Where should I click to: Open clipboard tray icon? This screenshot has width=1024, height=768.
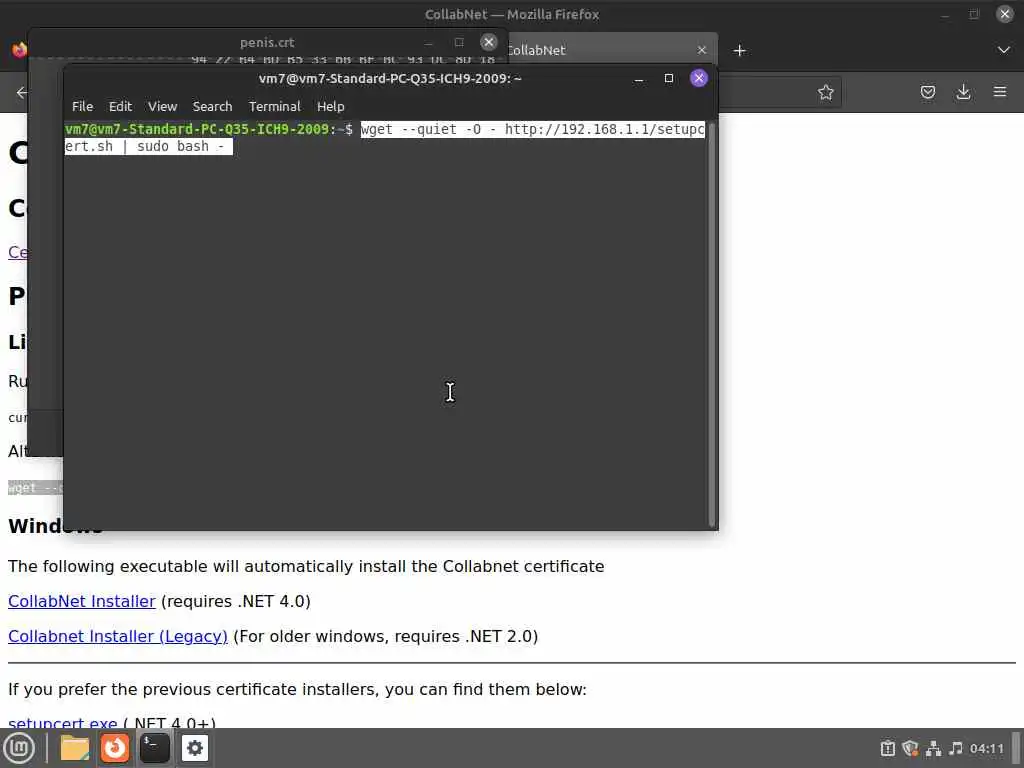(x=888, y=748)
